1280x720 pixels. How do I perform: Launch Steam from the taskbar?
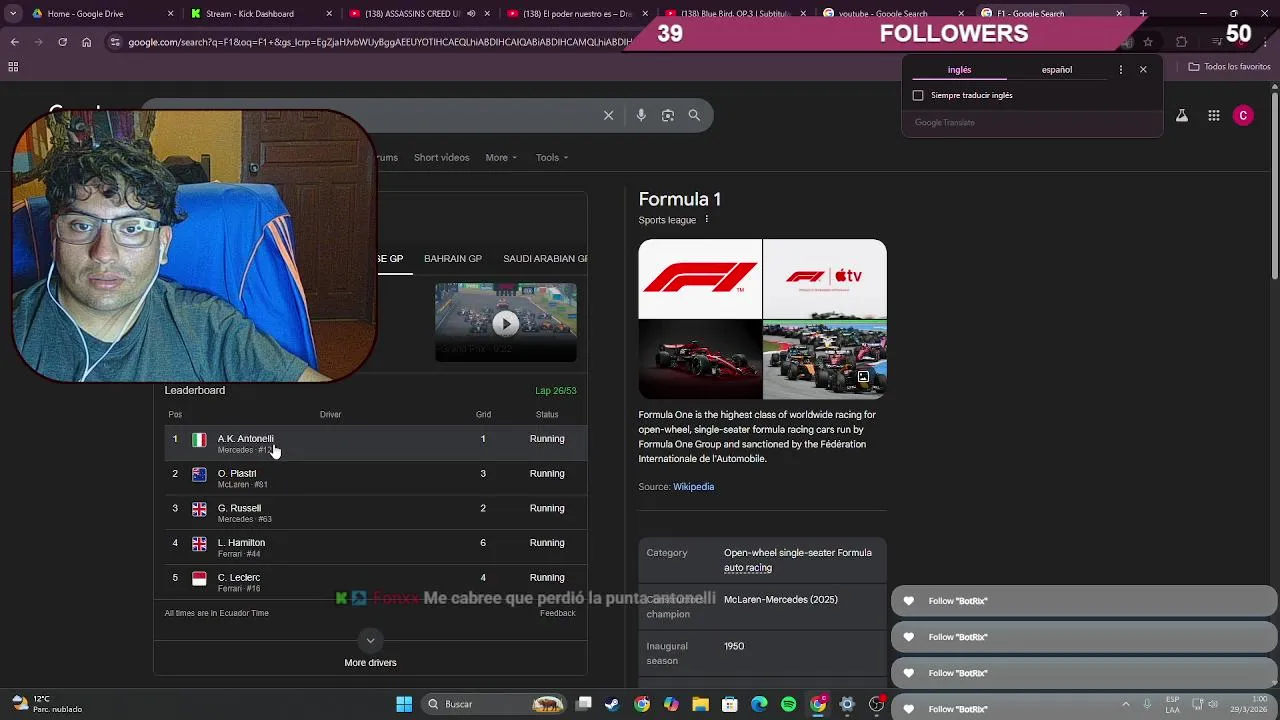[612, 704]
